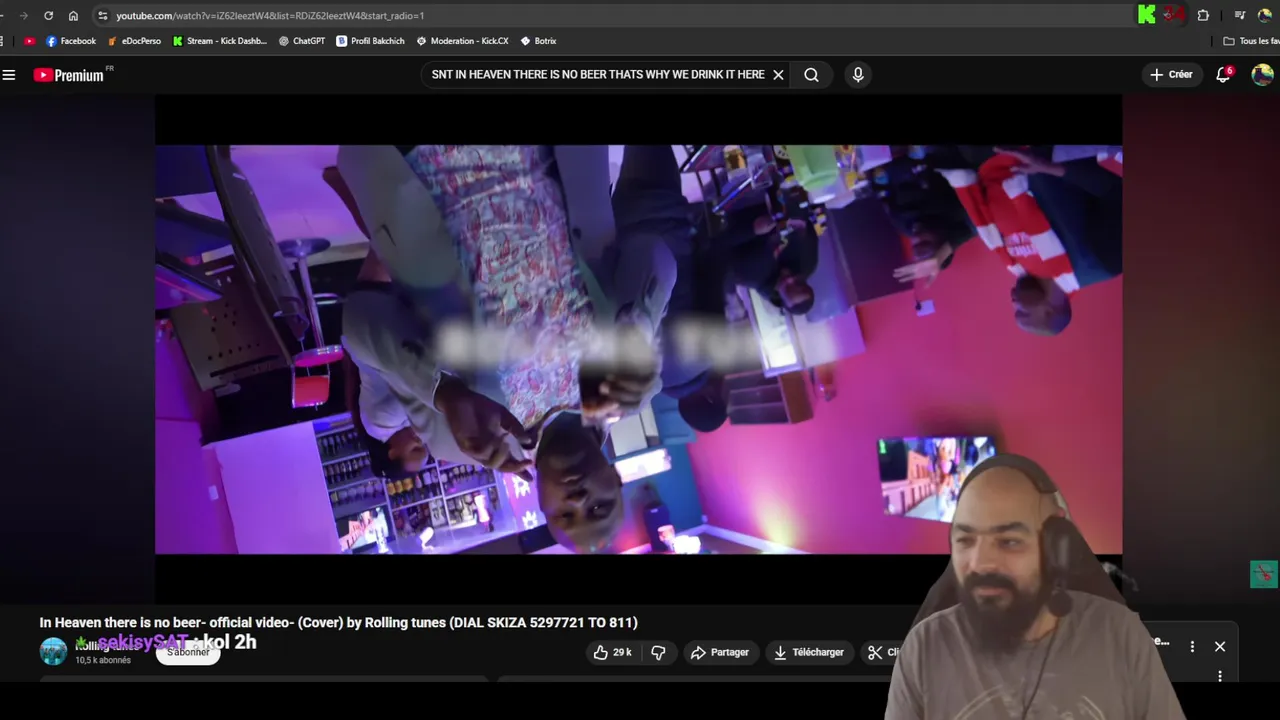Go to browser home page icon
Screen dimensions: 1280x720
(x=73, y=15)
